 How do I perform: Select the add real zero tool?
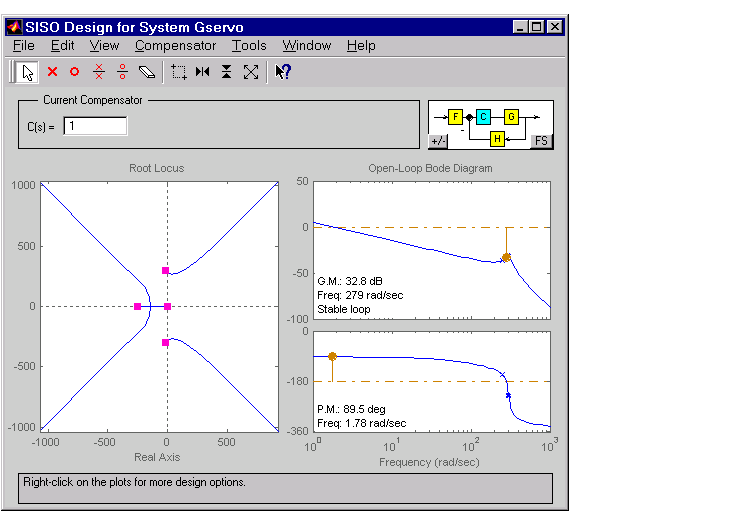pyautogui.click(x=74, y=72)
